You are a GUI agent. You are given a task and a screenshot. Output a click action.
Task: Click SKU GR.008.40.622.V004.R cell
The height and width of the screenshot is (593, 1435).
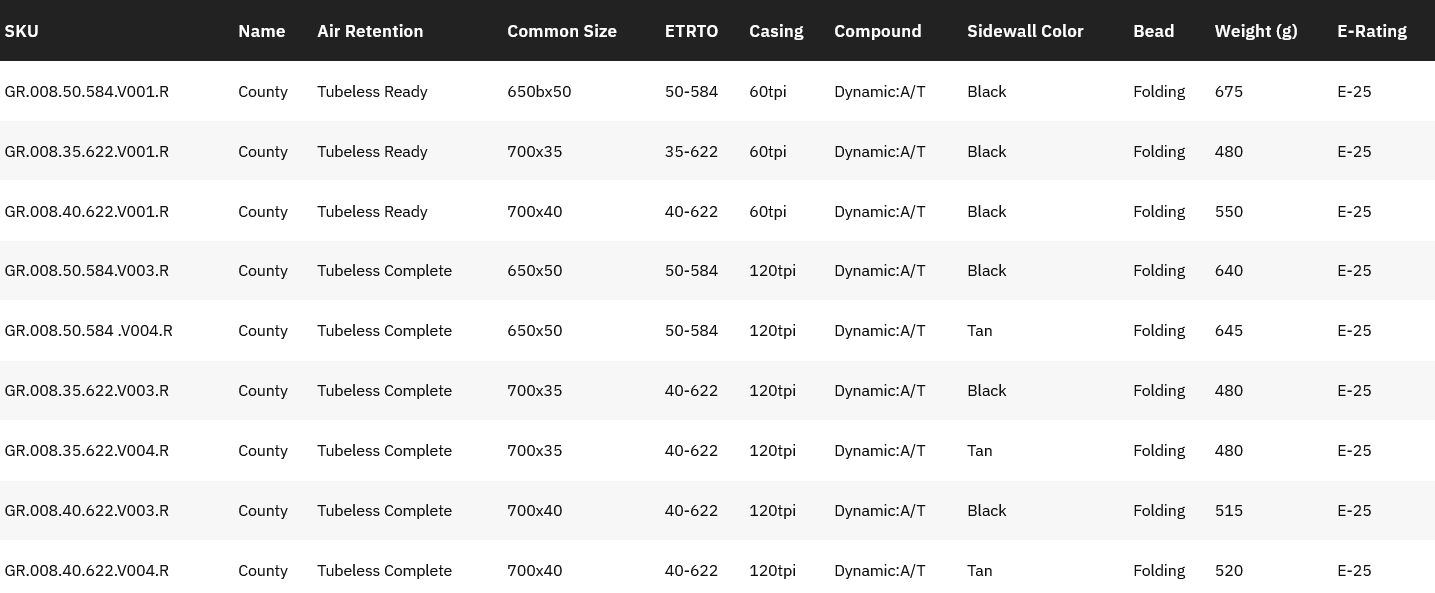(87, 571)
